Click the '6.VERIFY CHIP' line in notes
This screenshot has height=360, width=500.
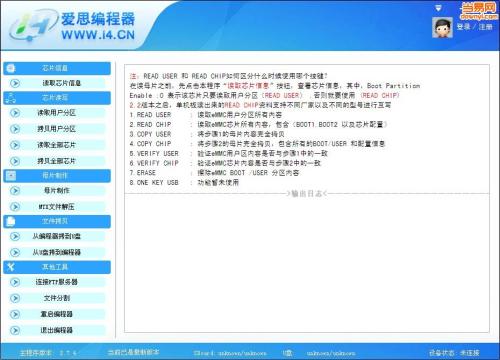pyautogui.click(x=225, y=163)
